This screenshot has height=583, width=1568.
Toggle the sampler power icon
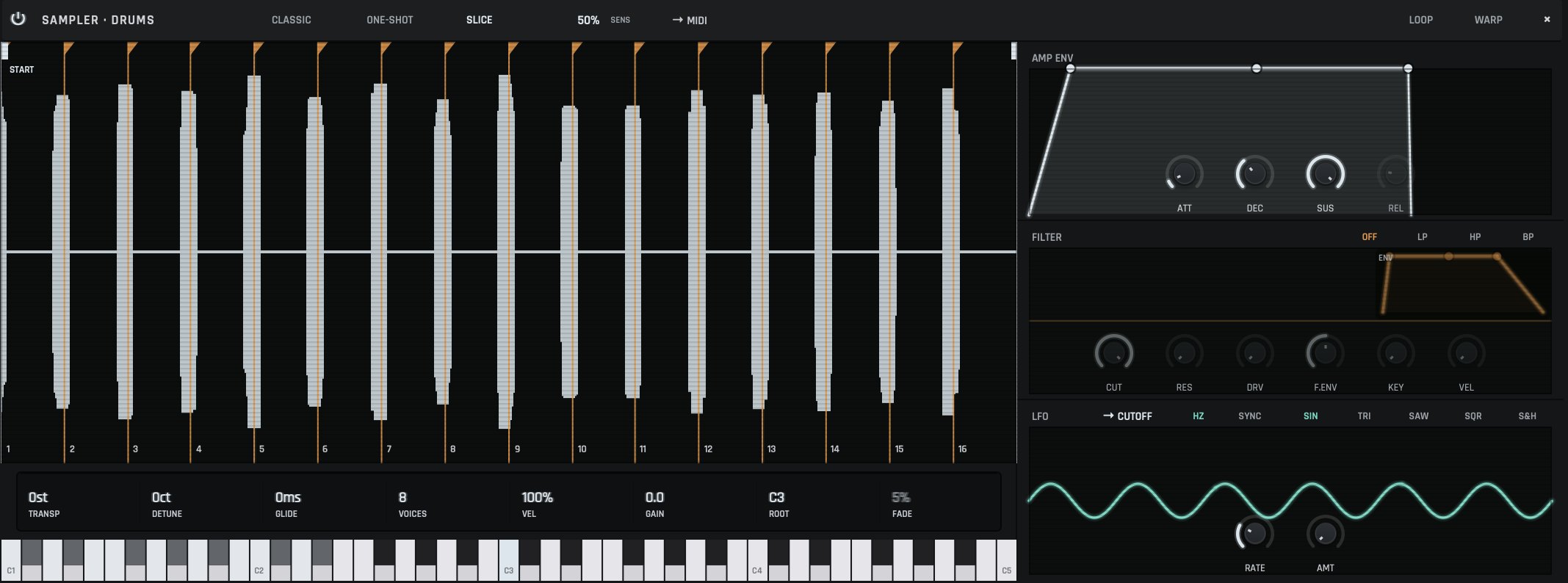tap(18, 19)
